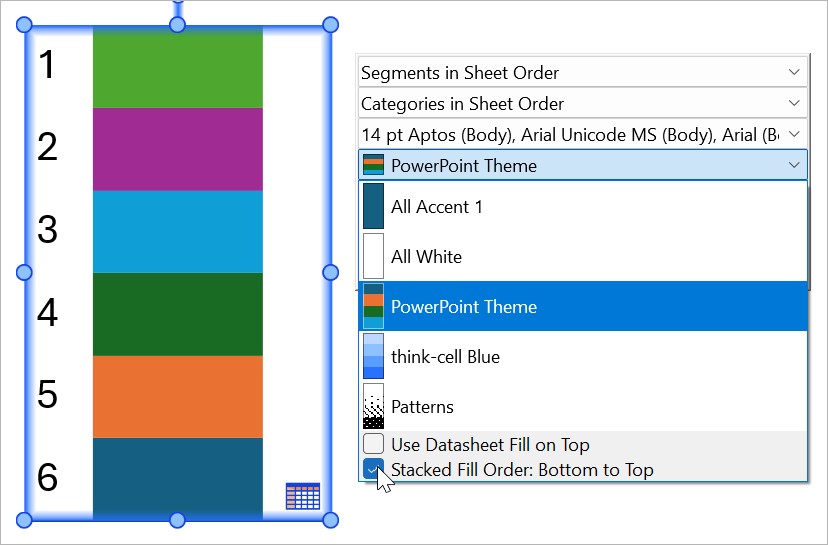Collapse the PowerPoint Theme color scheme dropdown
The image size is (828, 545).
pyautogui.click(x=793, y=165)
